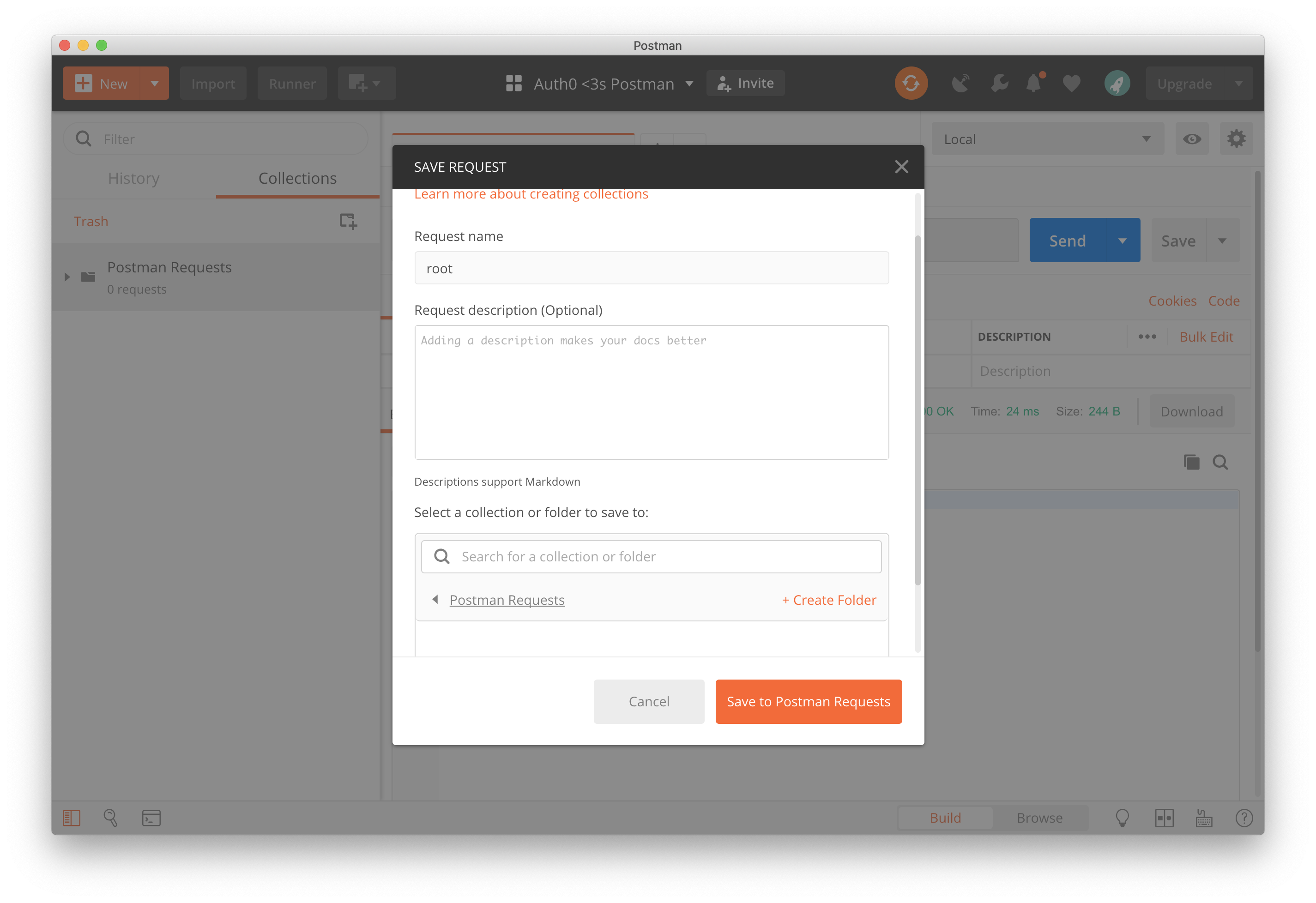Click the sync status icon

[911, 83]
